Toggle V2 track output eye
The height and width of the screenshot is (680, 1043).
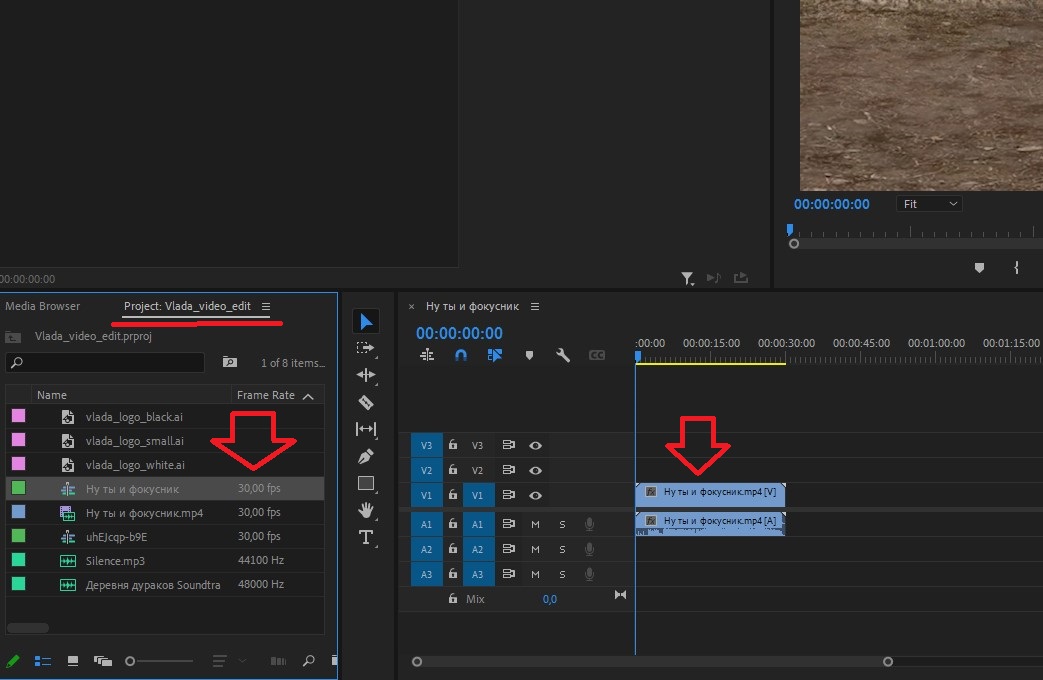pyautogui.click(x=535, y=470)
